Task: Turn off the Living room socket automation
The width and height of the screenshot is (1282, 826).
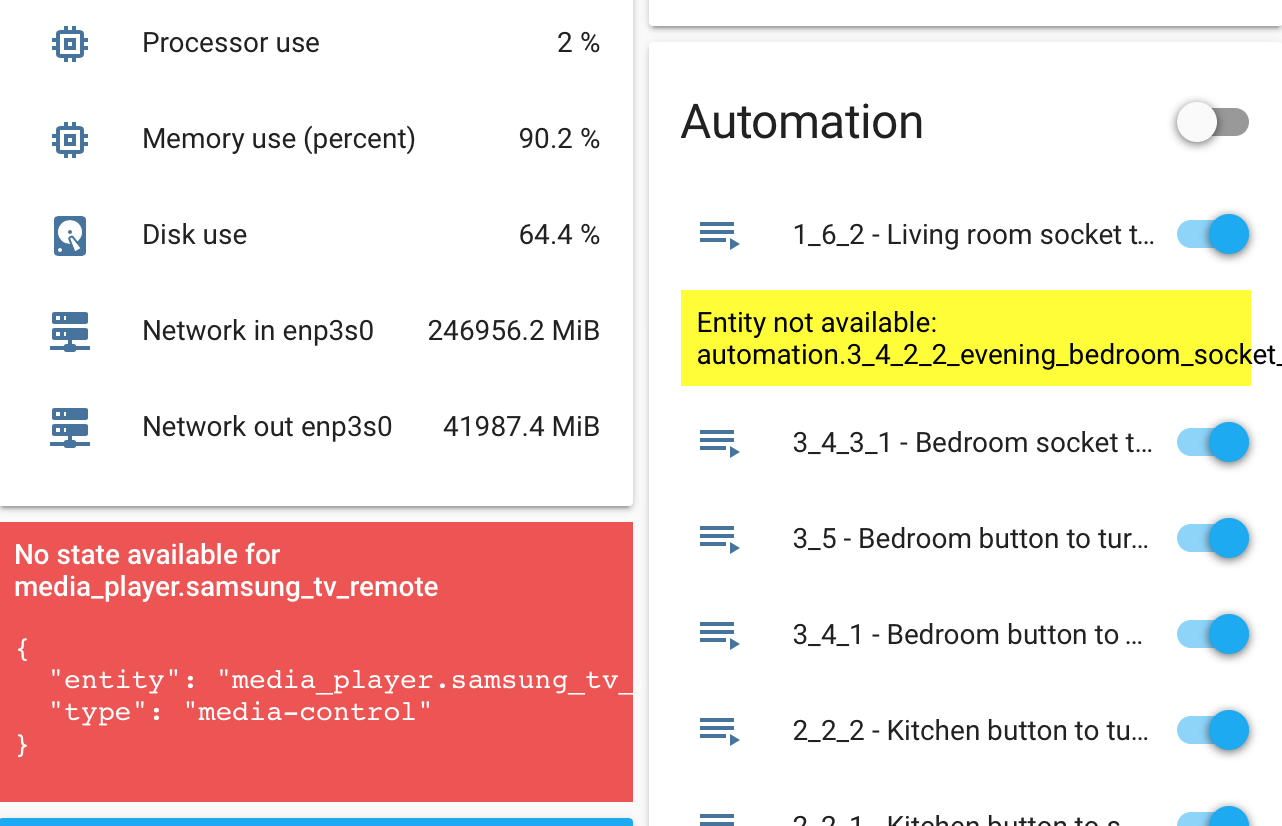Action: coord(1212,234)
